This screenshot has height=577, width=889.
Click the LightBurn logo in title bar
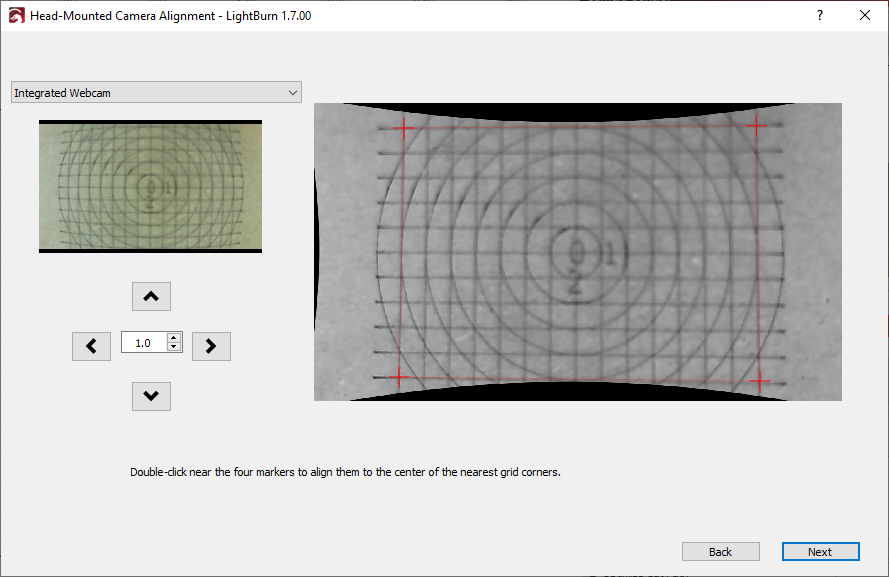point(15,15)
